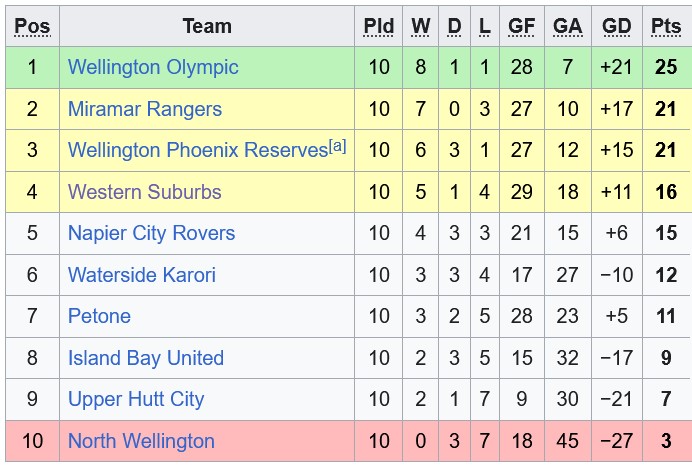Click the D column header

tap(454, 26)
